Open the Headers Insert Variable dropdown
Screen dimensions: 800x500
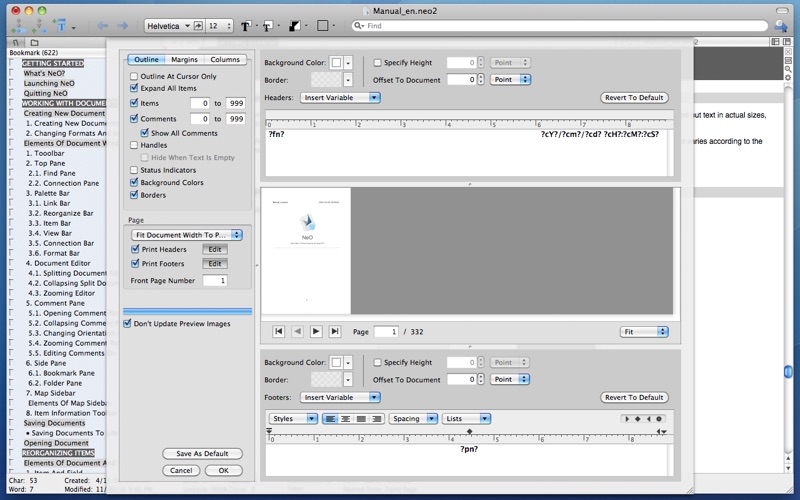[x=340, y=97]
